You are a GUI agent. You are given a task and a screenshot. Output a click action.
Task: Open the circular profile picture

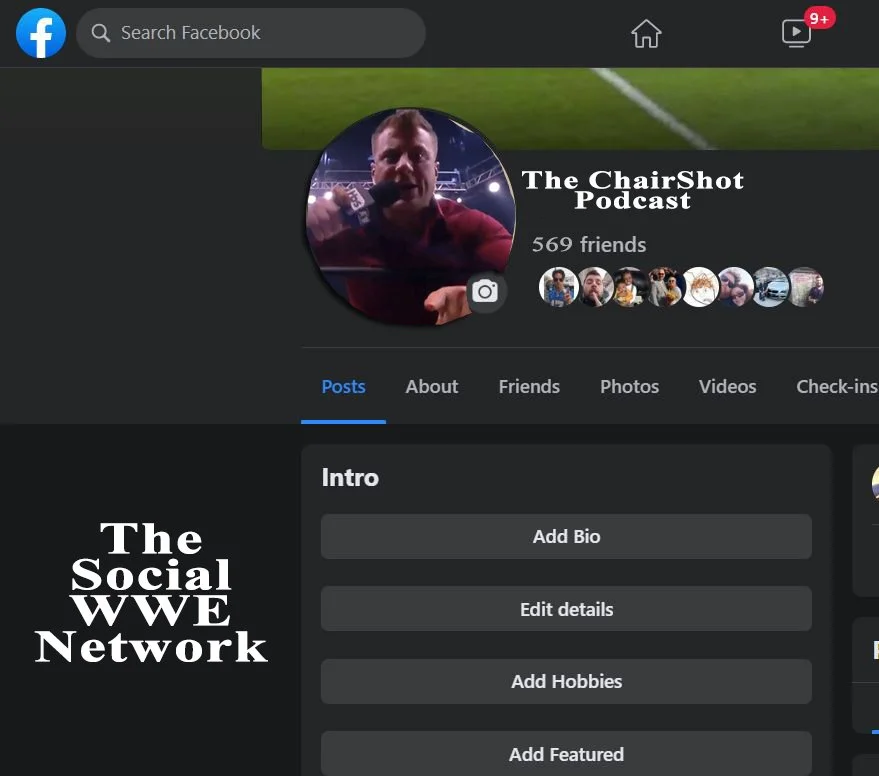click(410, 217)
